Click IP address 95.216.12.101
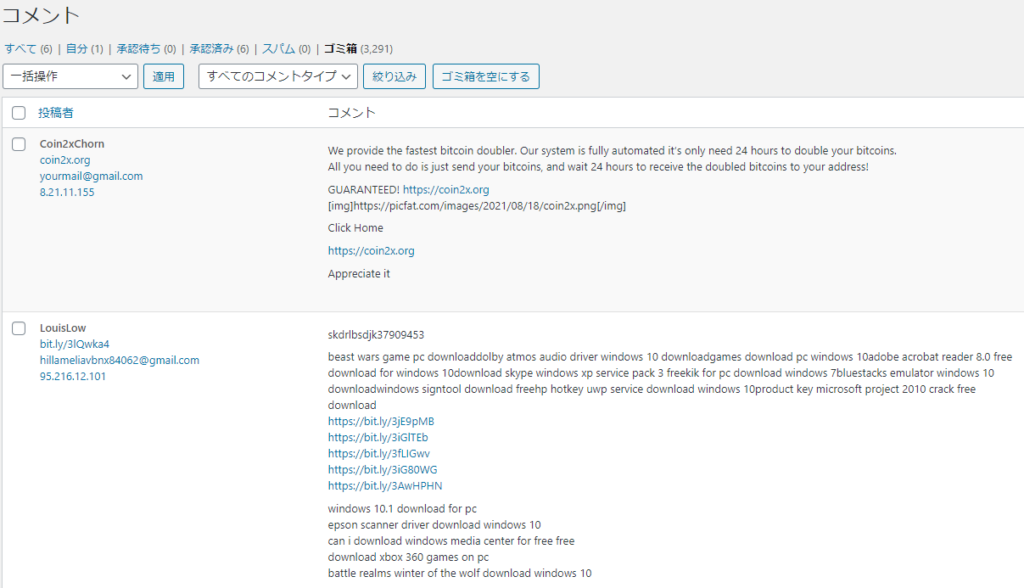Screen dimensions: 1024x588 point(72,377)
